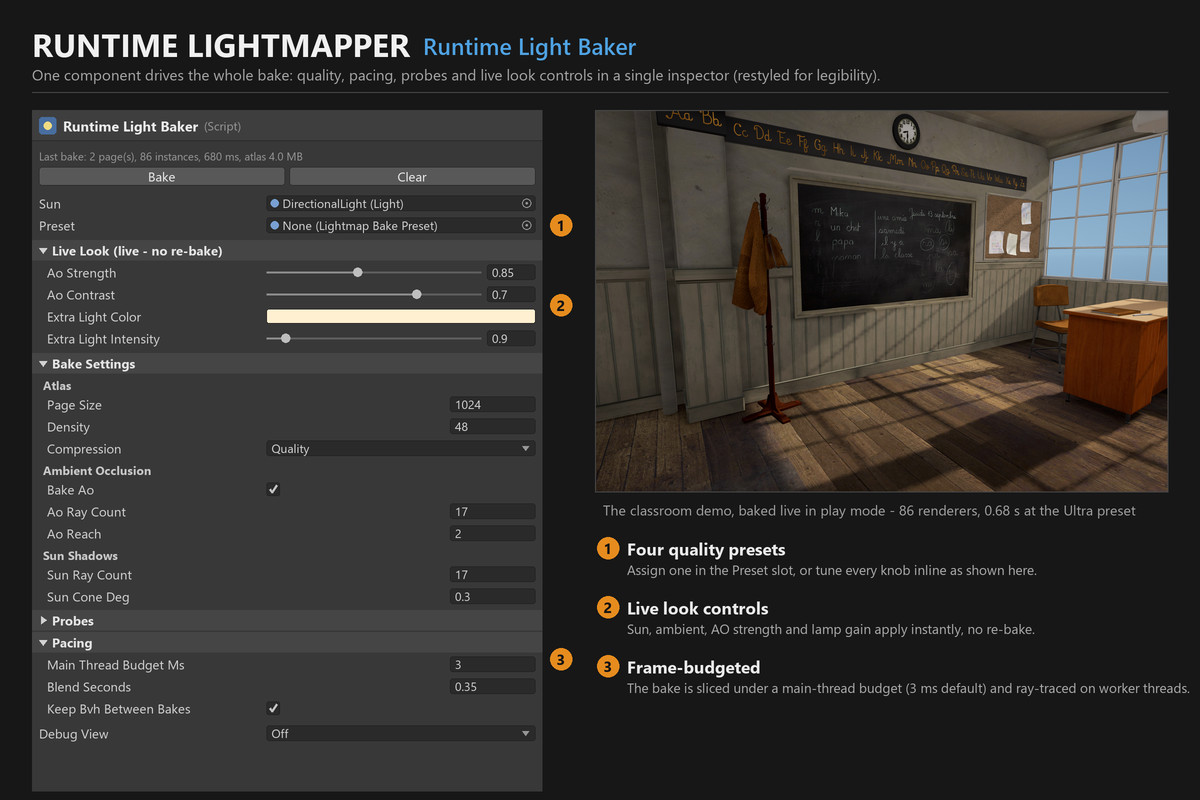Click the 'Debug View' property label

point(74,734)
